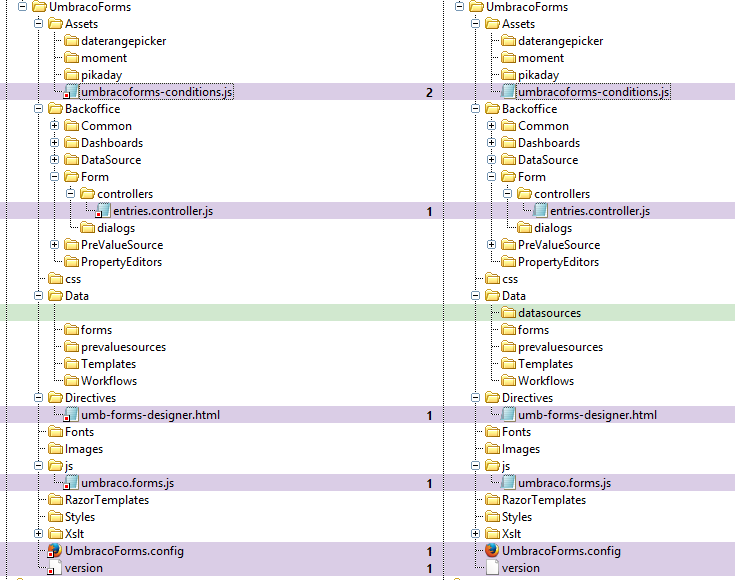Click left pane pikaday folder icon
735x580 pixels.
[71, 74]
